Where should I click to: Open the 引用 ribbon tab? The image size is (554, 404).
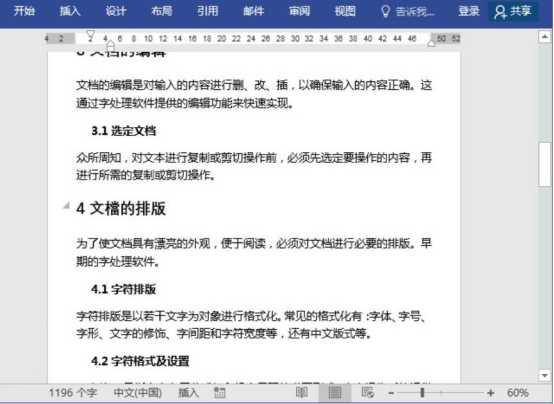click(208, 11)
